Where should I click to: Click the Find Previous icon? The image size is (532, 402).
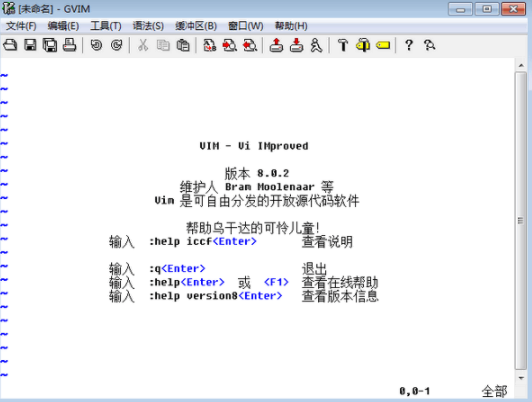pyautogui.click(x=250, y=45)
